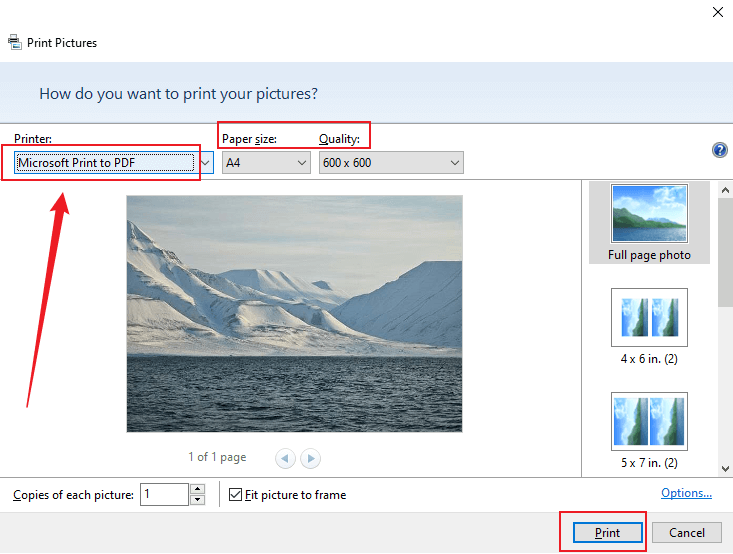Click the Print button
The image size is (733, 554).
(x=607, y=532)
